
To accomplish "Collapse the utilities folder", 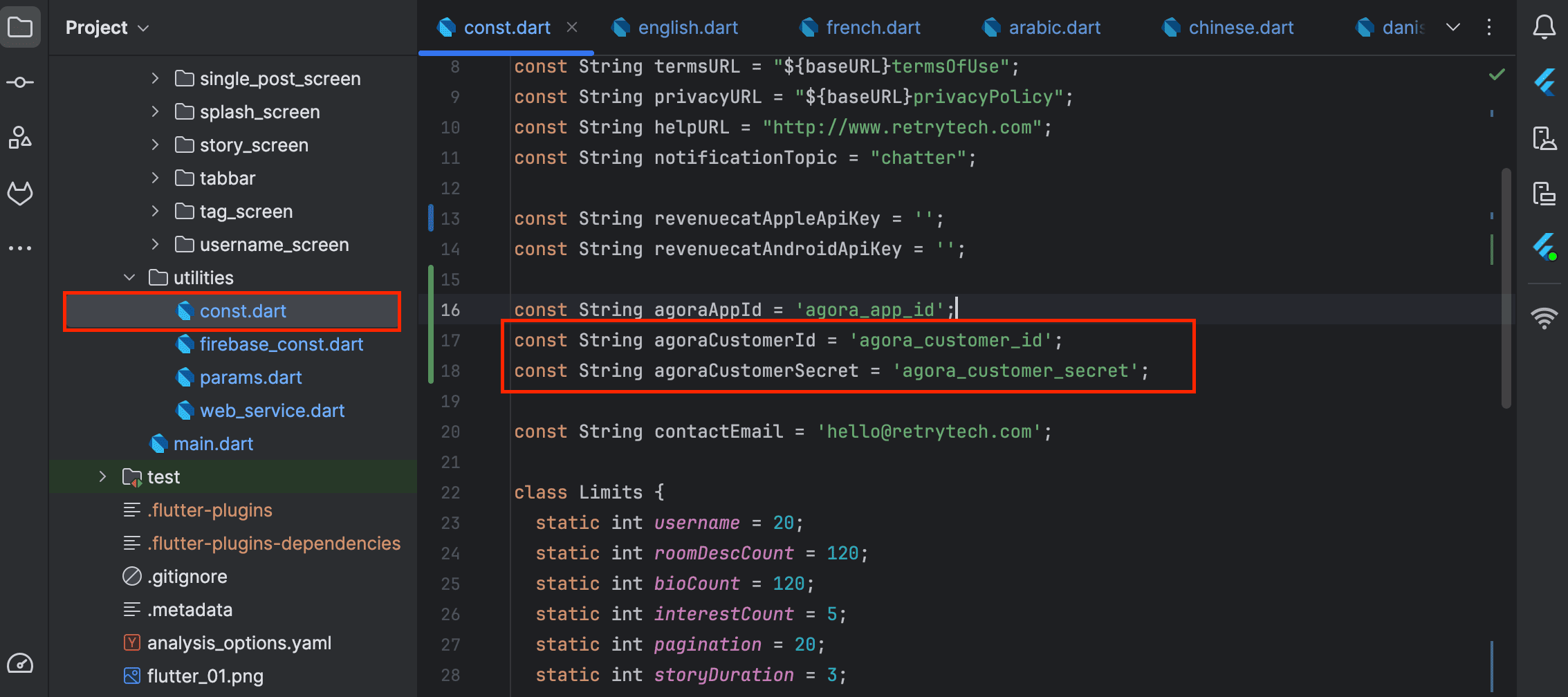I will (129, 278).
